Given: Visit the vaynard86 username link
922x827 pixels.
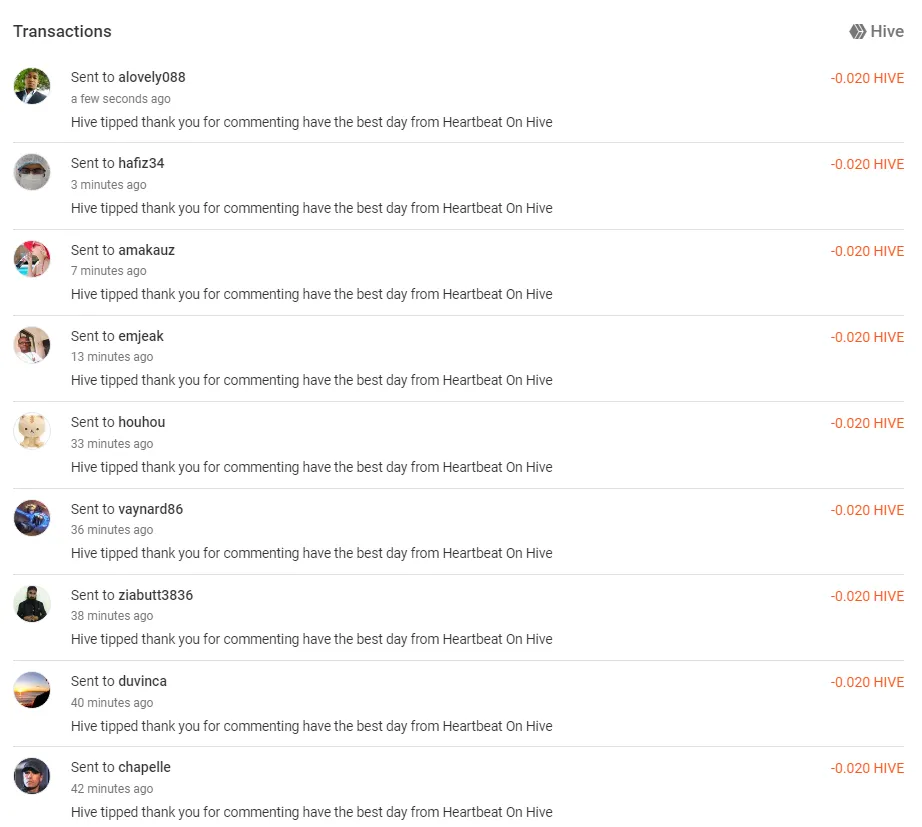Looking at the screenshot, I should pyautogui.click(x=151, y=509).
